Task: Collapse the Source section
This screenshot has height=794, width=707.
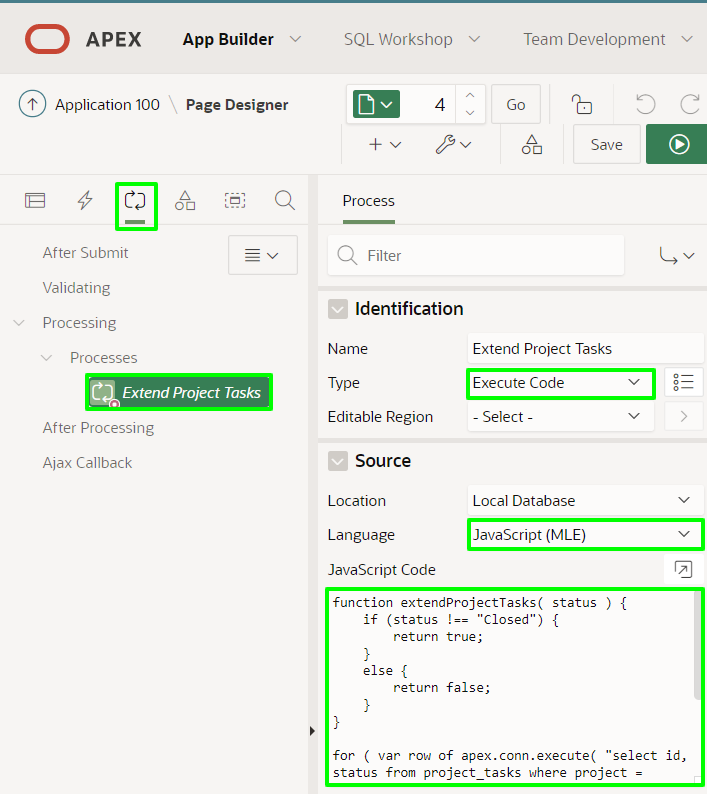Action: [338, 461]
